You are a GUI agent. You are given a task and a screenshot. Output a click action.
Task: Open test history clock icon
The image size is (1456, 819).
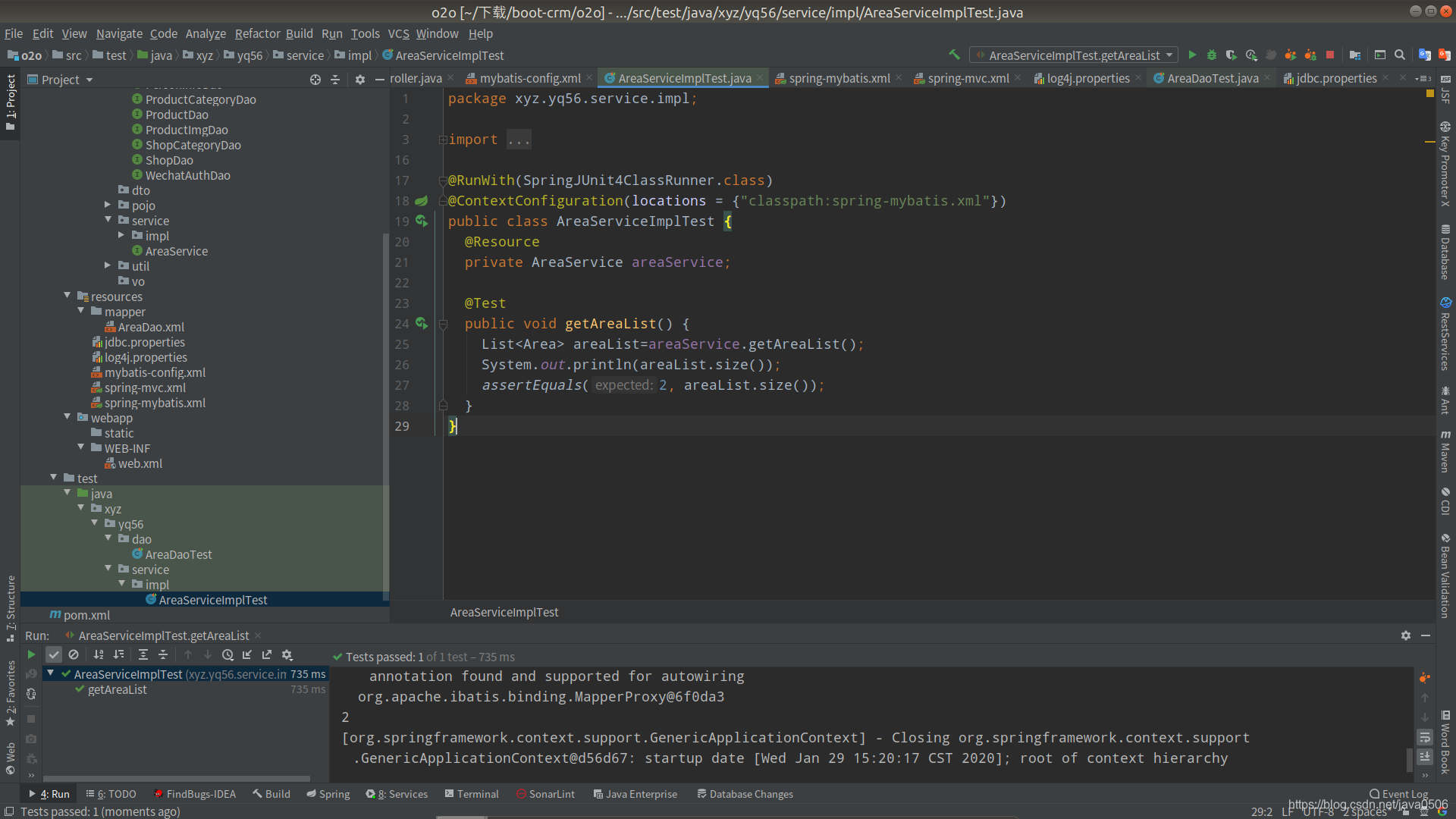[227, 654]
